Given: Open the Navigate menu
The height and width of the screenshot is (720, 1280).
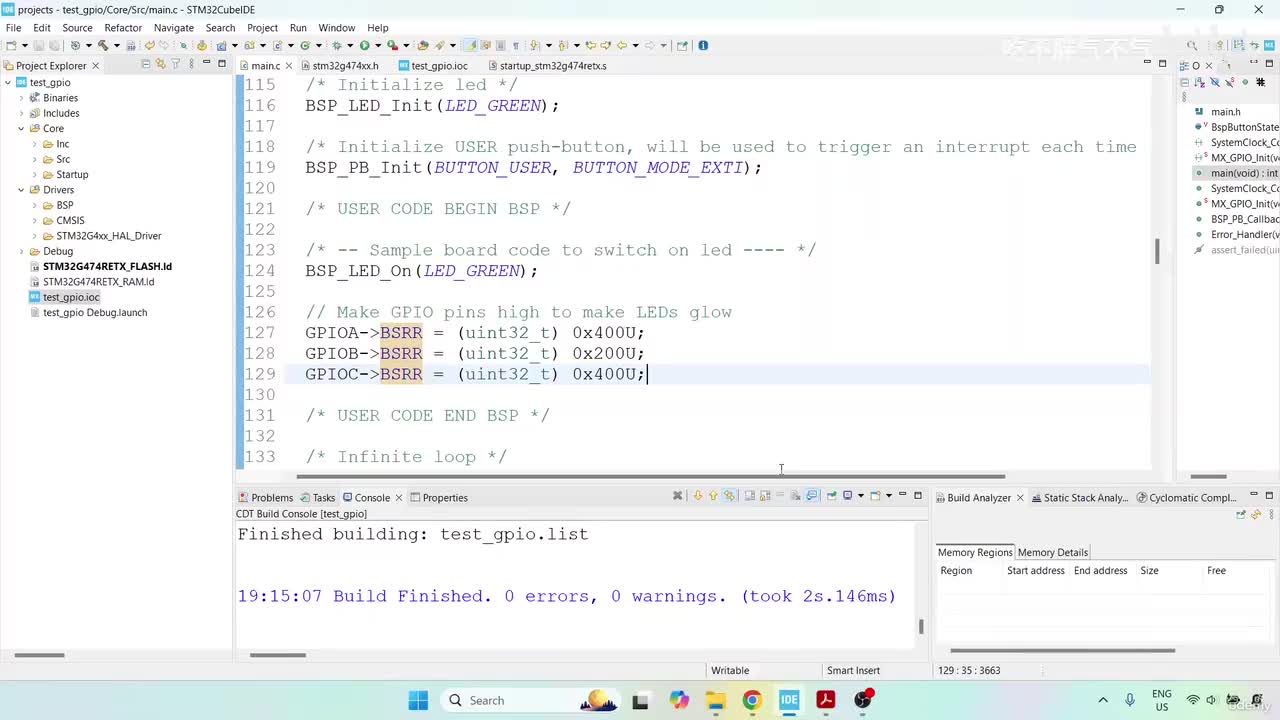Looking at the screenshot, I should click(174, 28).
